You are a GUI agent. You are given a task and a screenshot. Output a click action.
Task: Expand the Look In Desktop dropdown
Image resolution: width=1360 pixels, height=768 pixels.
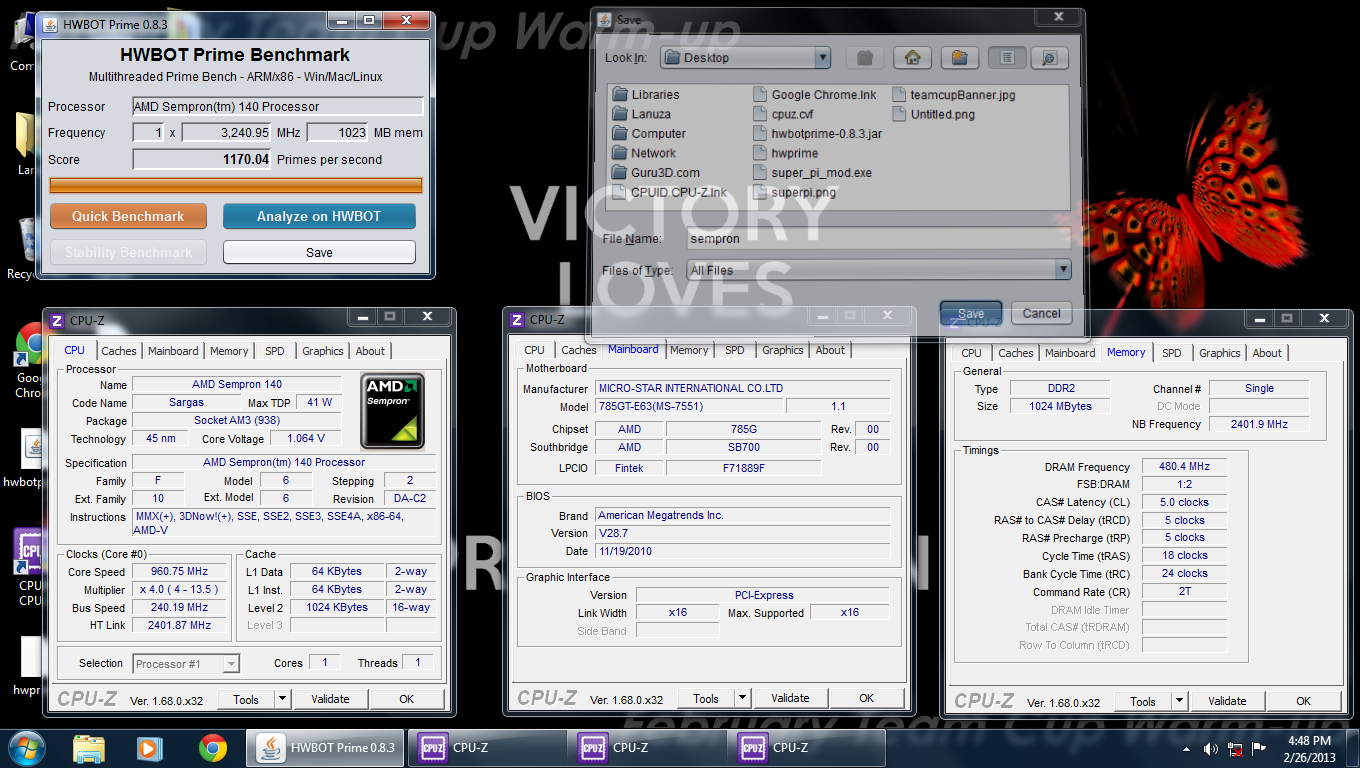point(822,58)
